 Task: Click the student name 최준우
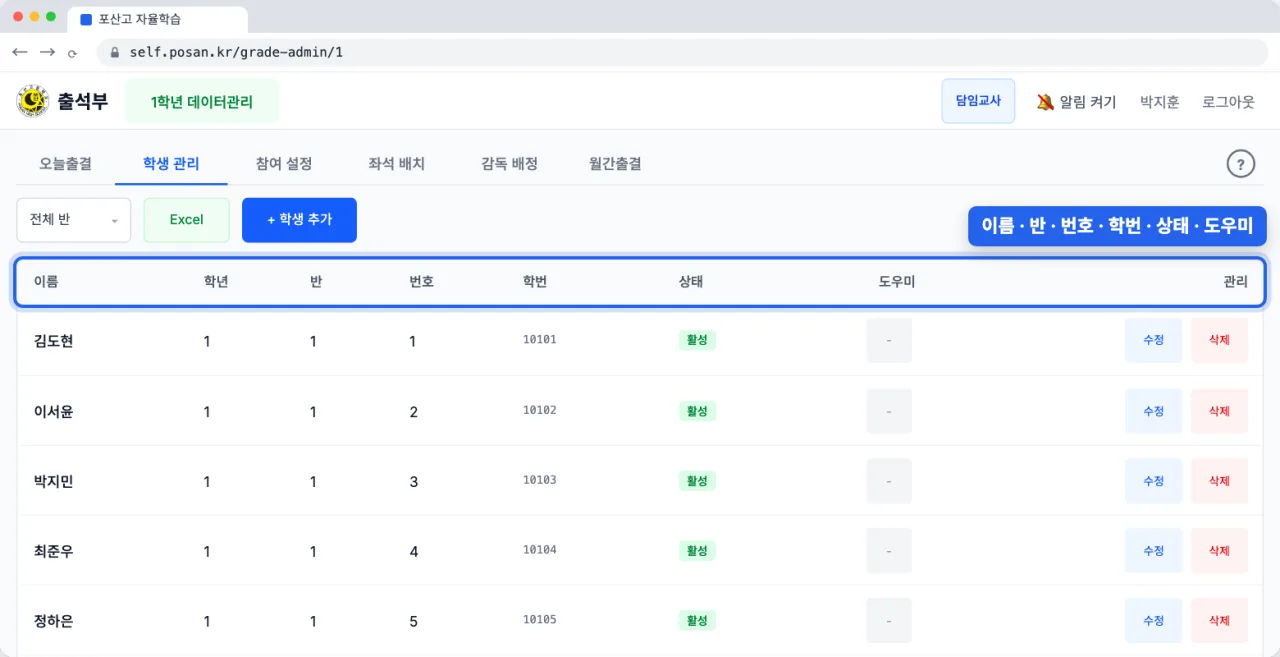pyautogui.click(x=54, y=551)
